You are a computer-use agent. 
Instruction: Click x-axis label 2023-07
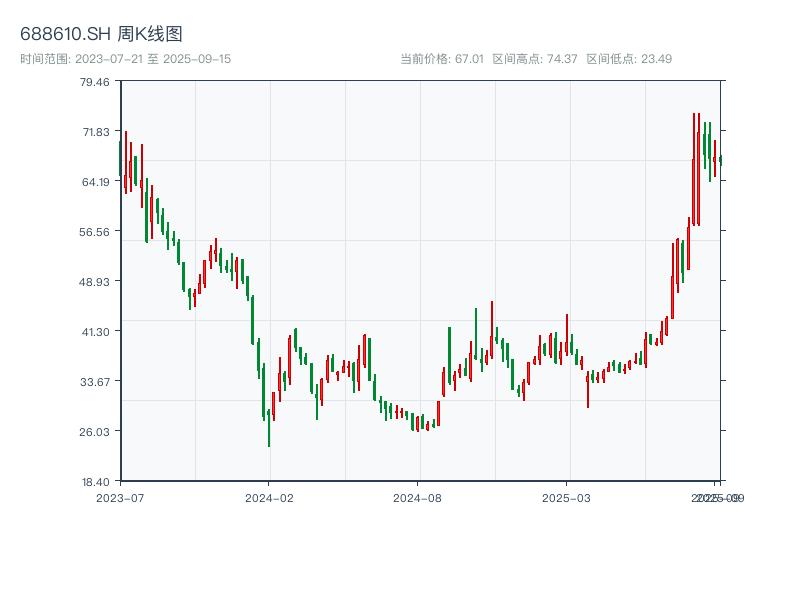[x=120, y=498]
